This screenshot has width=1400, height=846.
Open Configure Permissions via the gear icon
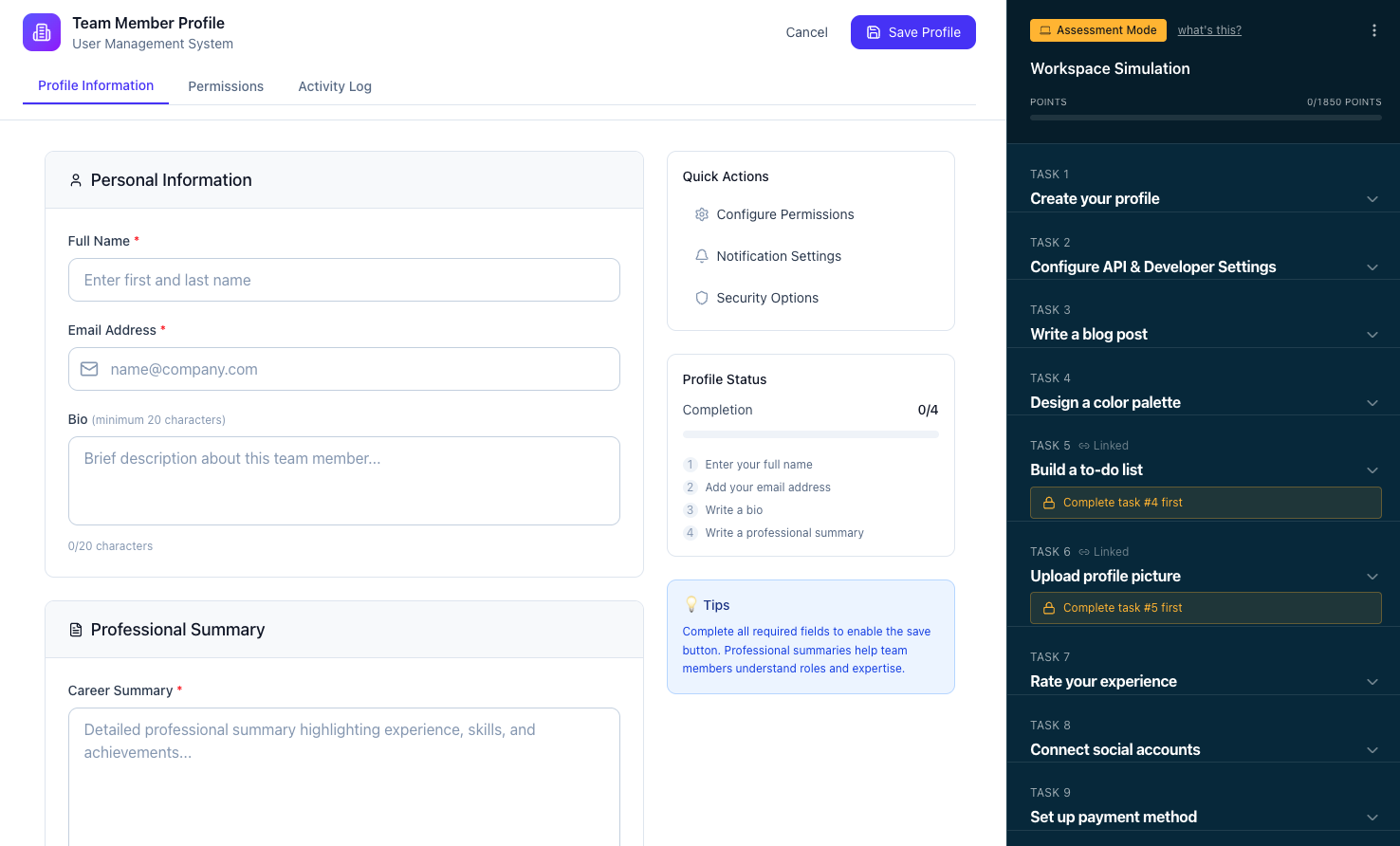(x=702, y=214)
